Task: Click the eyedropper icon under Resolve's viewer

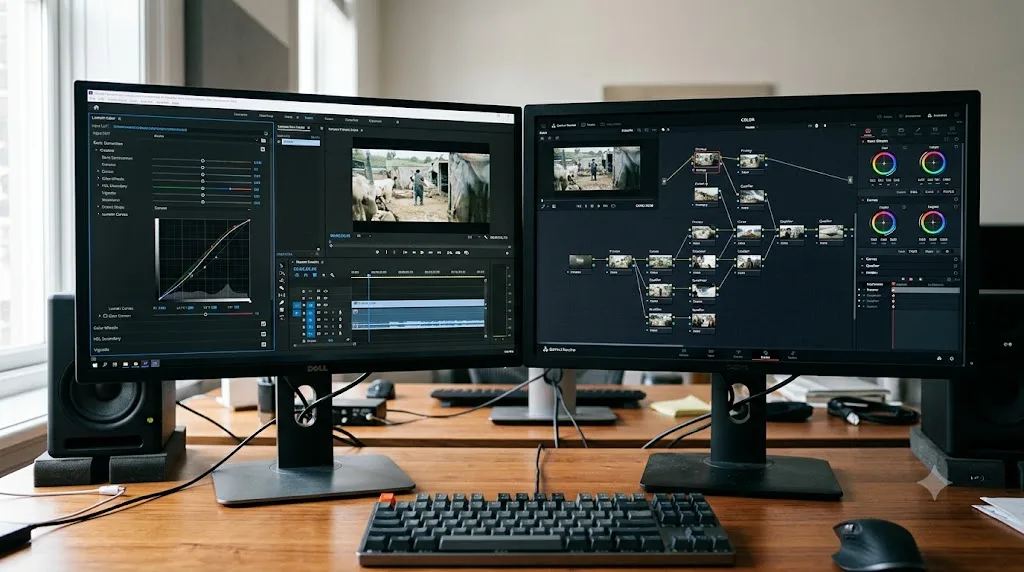Action: [543, 206]
